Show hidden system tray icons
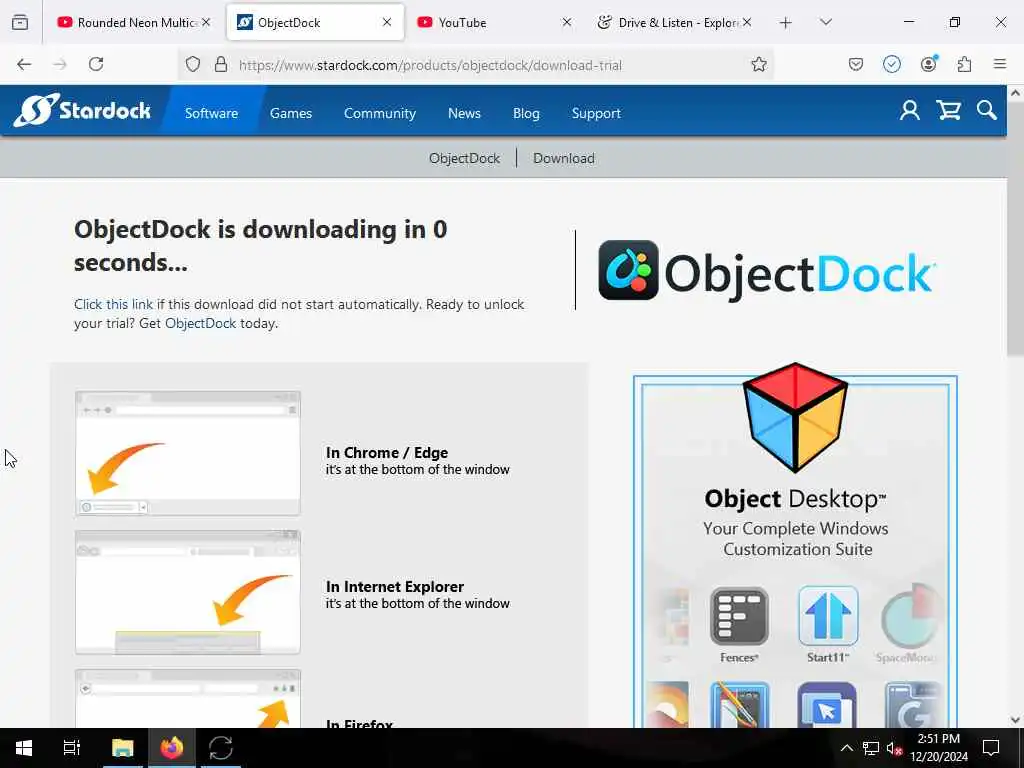The image size is (1024, 768). coord(846,748)
